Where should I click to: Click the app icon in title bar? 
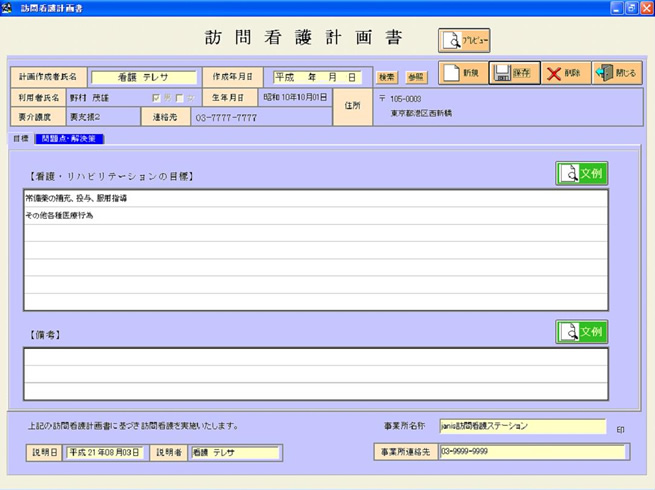click(8, 7)
